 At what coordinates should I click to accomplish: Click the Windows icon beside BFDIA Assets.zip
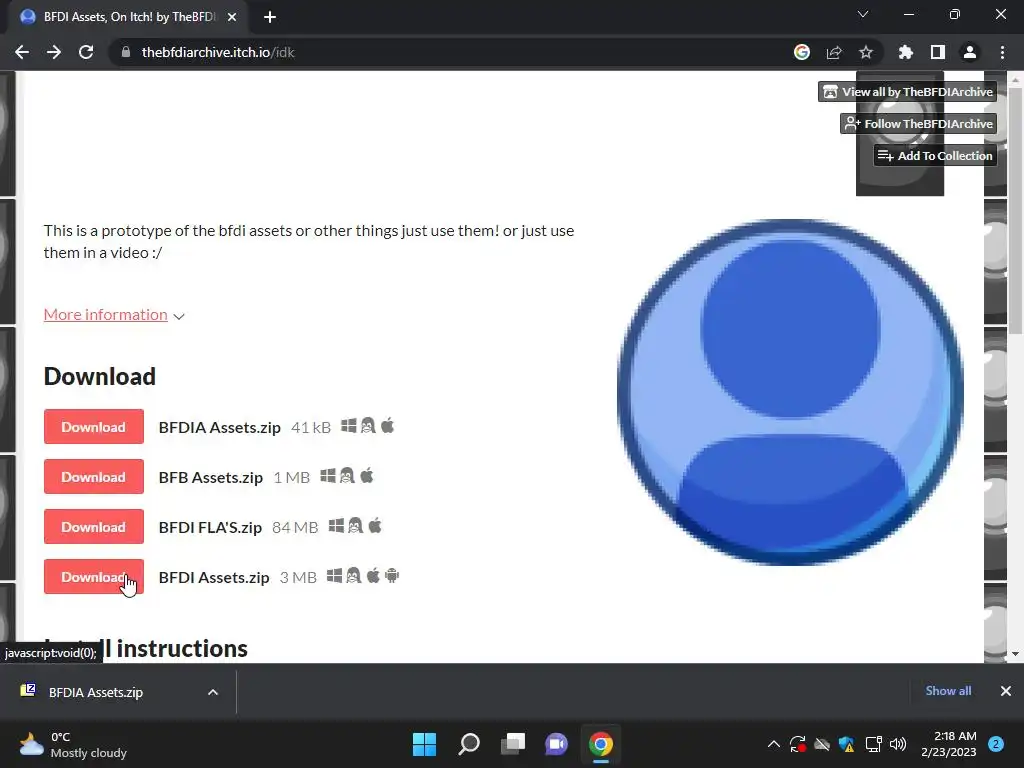[349, 426]
